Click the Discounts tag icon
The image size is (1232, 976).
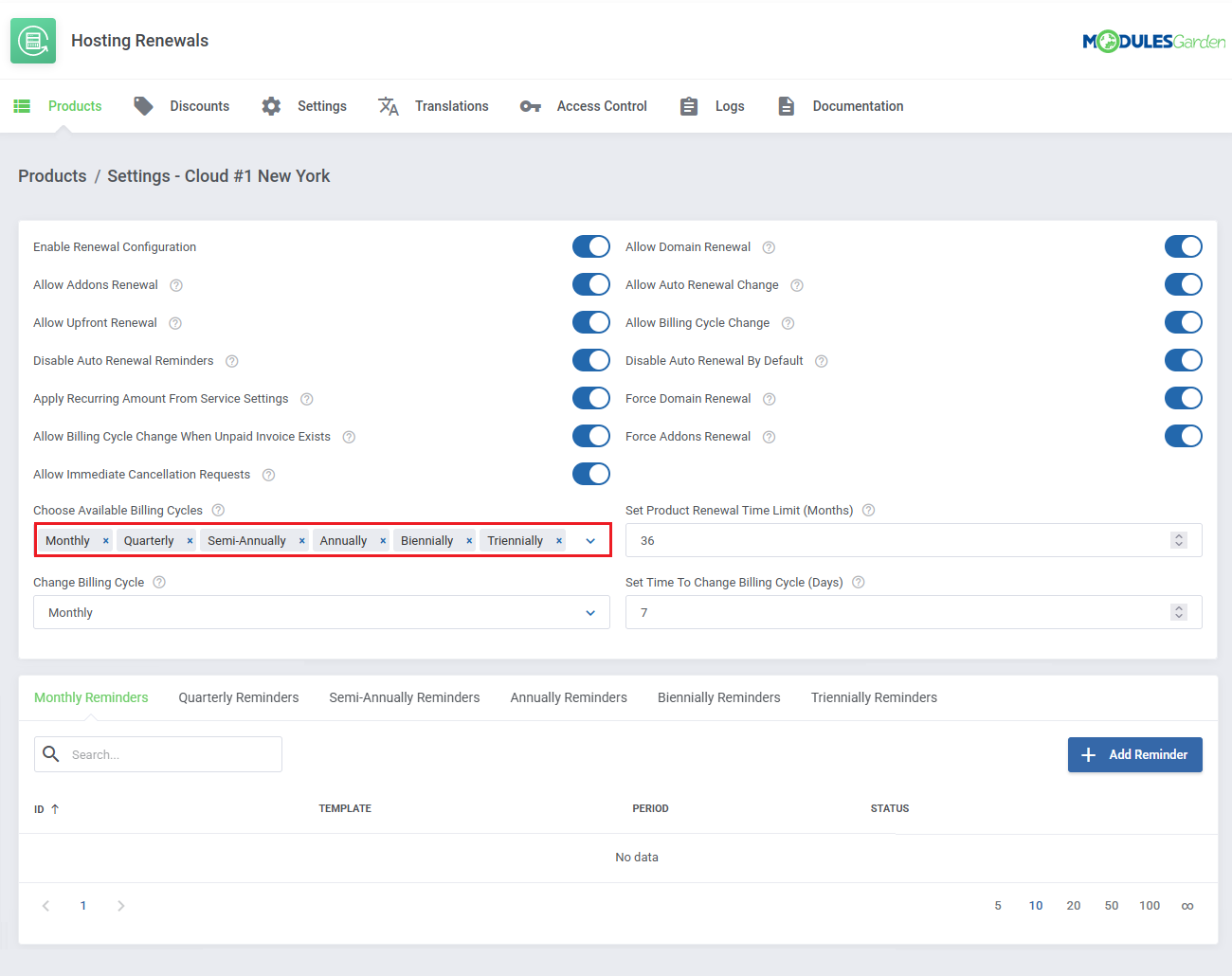[x=143, y=106]
